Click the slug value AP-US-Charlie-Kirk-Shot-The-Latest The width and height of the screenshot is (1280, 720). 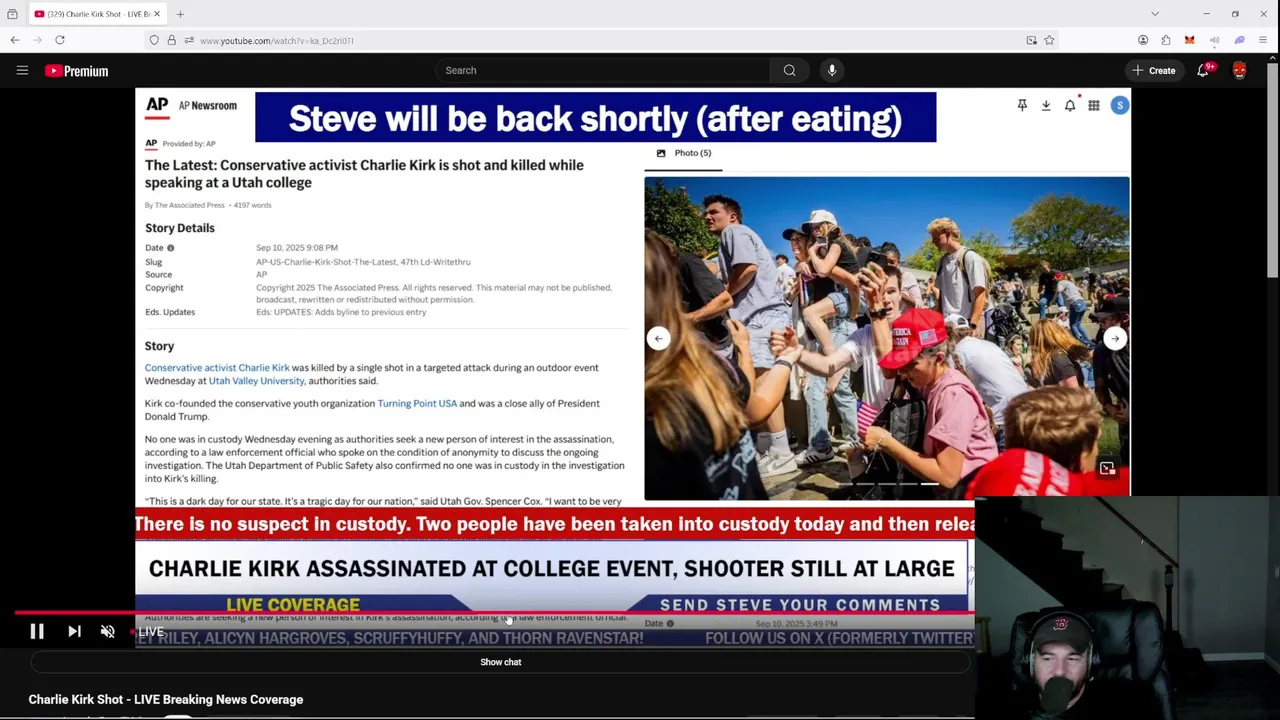(x=363, y=262)
